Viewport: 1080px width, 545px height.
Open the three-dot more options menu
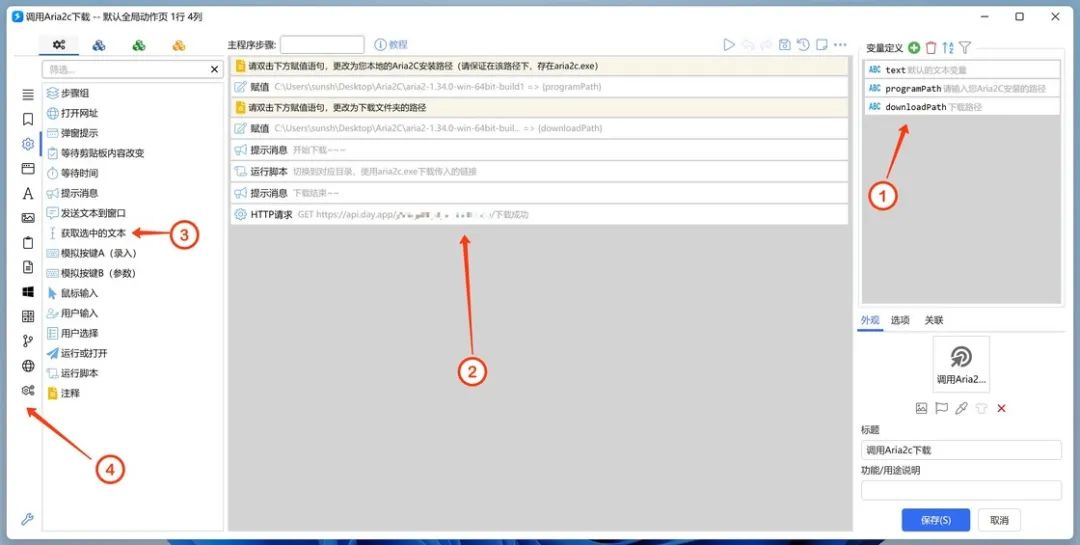[840, 45]
